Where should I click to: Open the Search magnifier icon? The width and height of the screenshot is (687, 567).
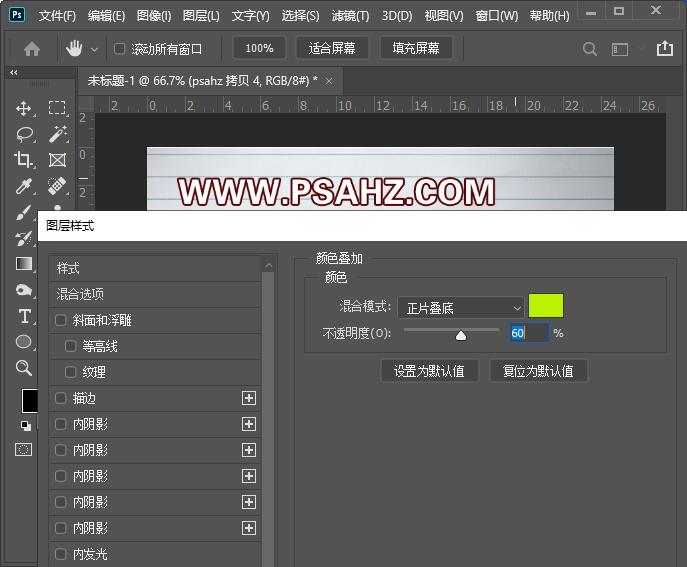(x=590, y=49)
